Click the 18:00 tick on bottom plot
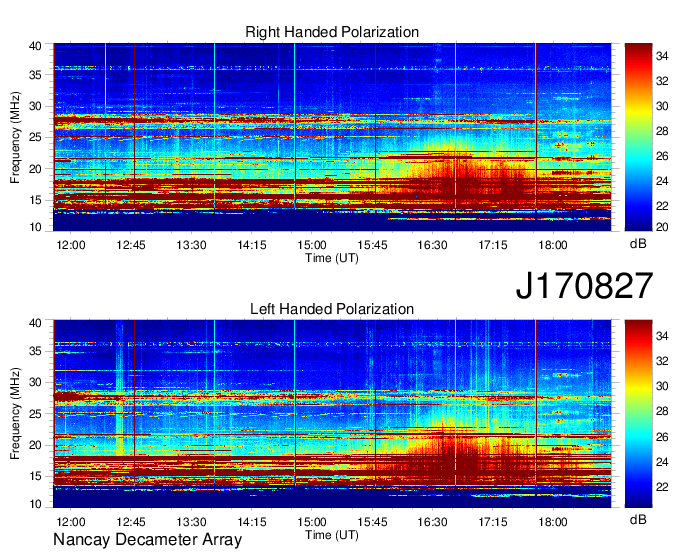 pos(553,522)
